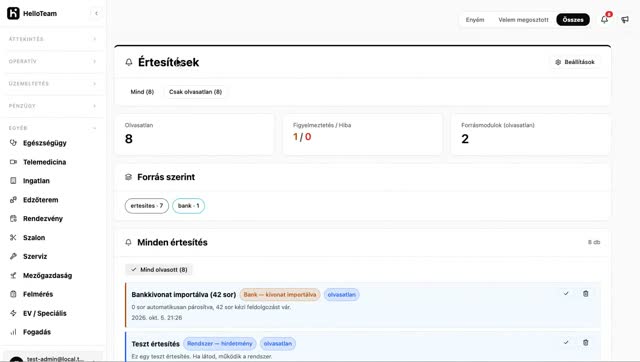Image resolution: width=640 pixels, height=362 pixels.
Task: Open the announcements megaphone icon
Action: 625,19
